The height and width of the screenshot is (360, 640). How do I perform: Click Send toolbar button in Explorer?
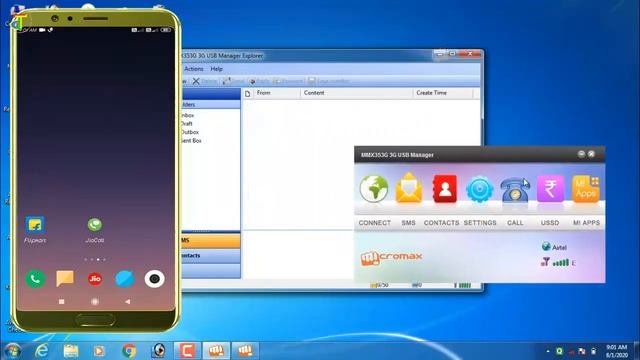click(233, 81)
